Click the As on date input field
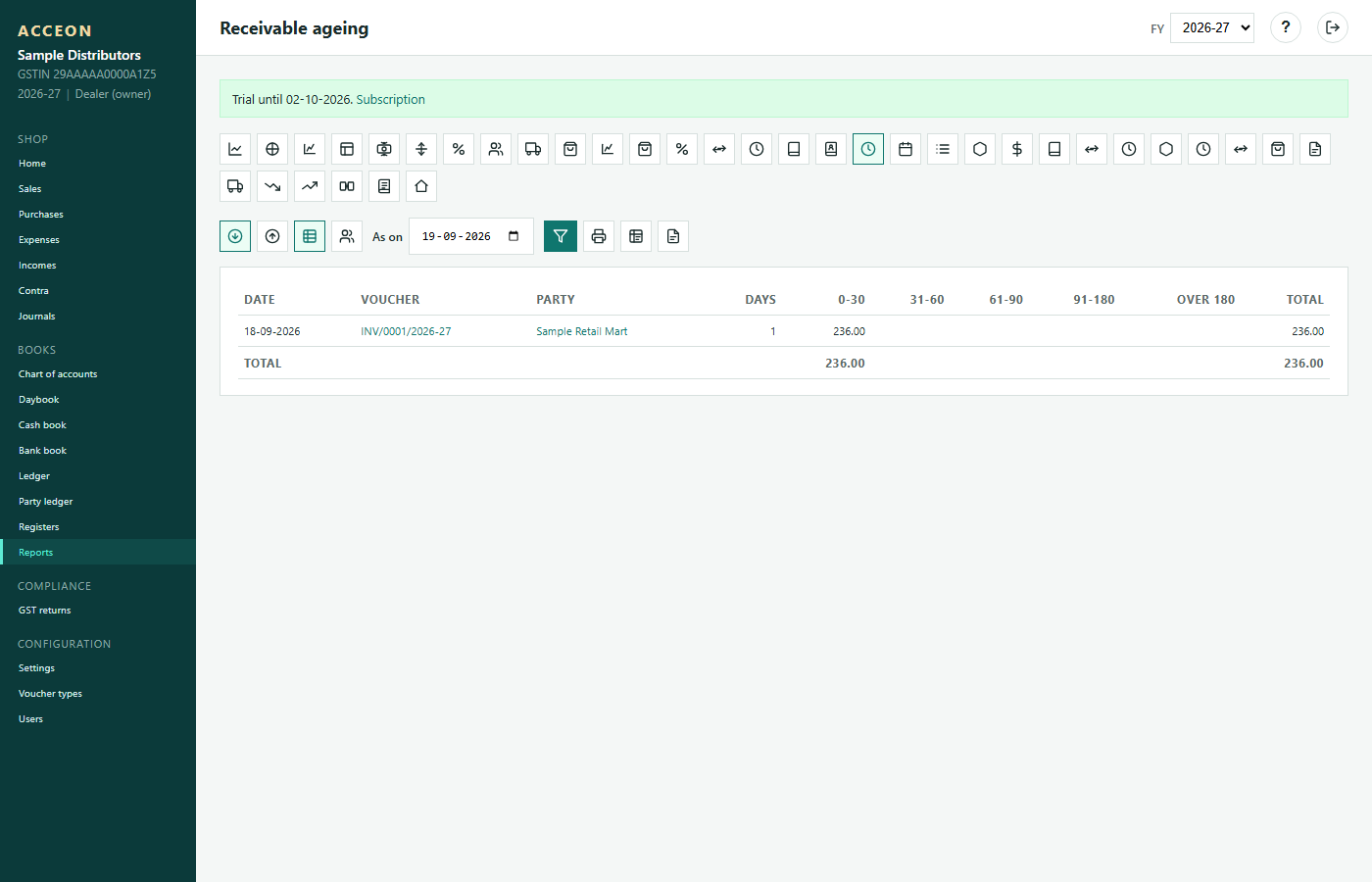This screenshot has height=882, width=1372. [x=471, y=236]
